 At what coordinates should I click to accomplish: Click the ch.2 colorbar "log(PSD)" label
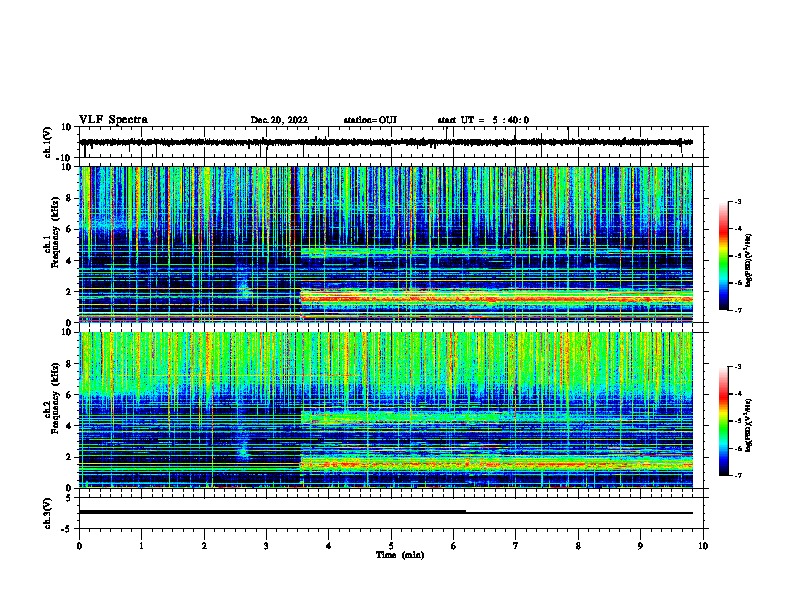tap(748, 425)
